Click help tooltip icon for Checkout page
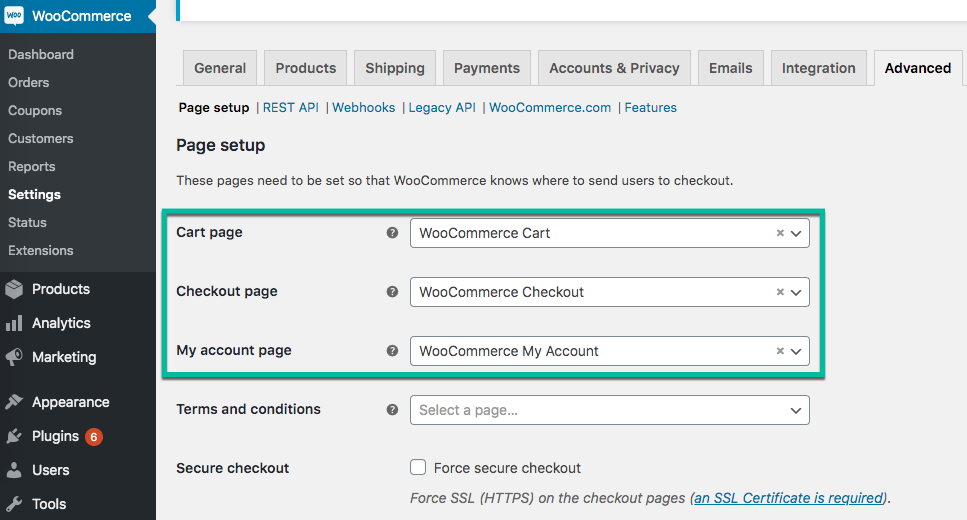The height and width of the screenshot is (520, 967). pyautogui.click(x=392, y=292)
